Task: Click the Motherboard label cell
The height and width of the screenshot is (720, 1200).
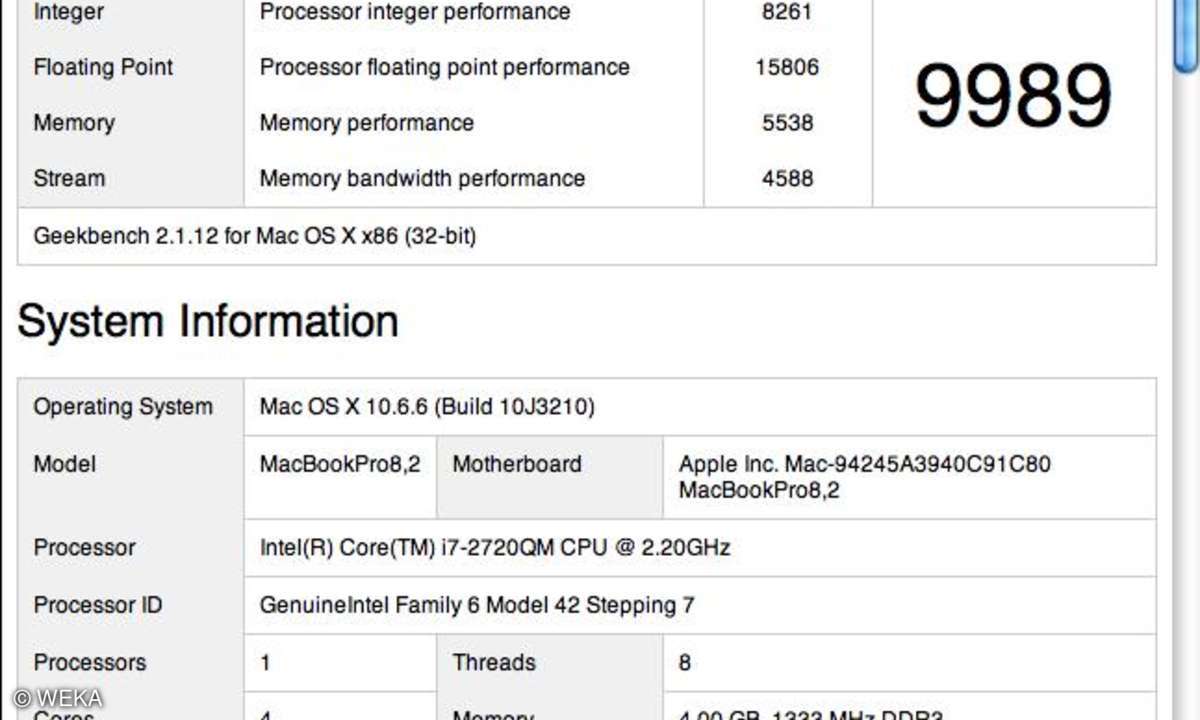Action: coord(550,477)
